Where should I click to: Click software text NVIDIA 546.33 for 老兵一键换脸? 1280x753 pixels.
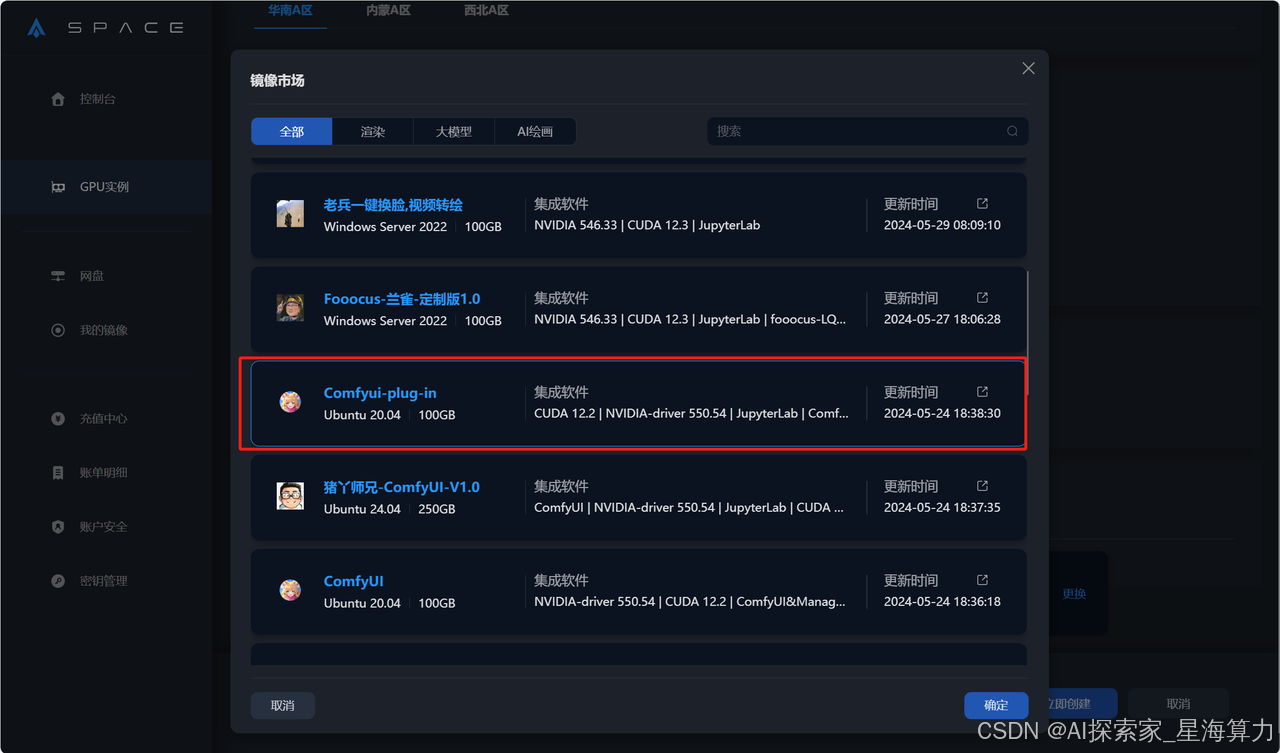pos(647,225)
